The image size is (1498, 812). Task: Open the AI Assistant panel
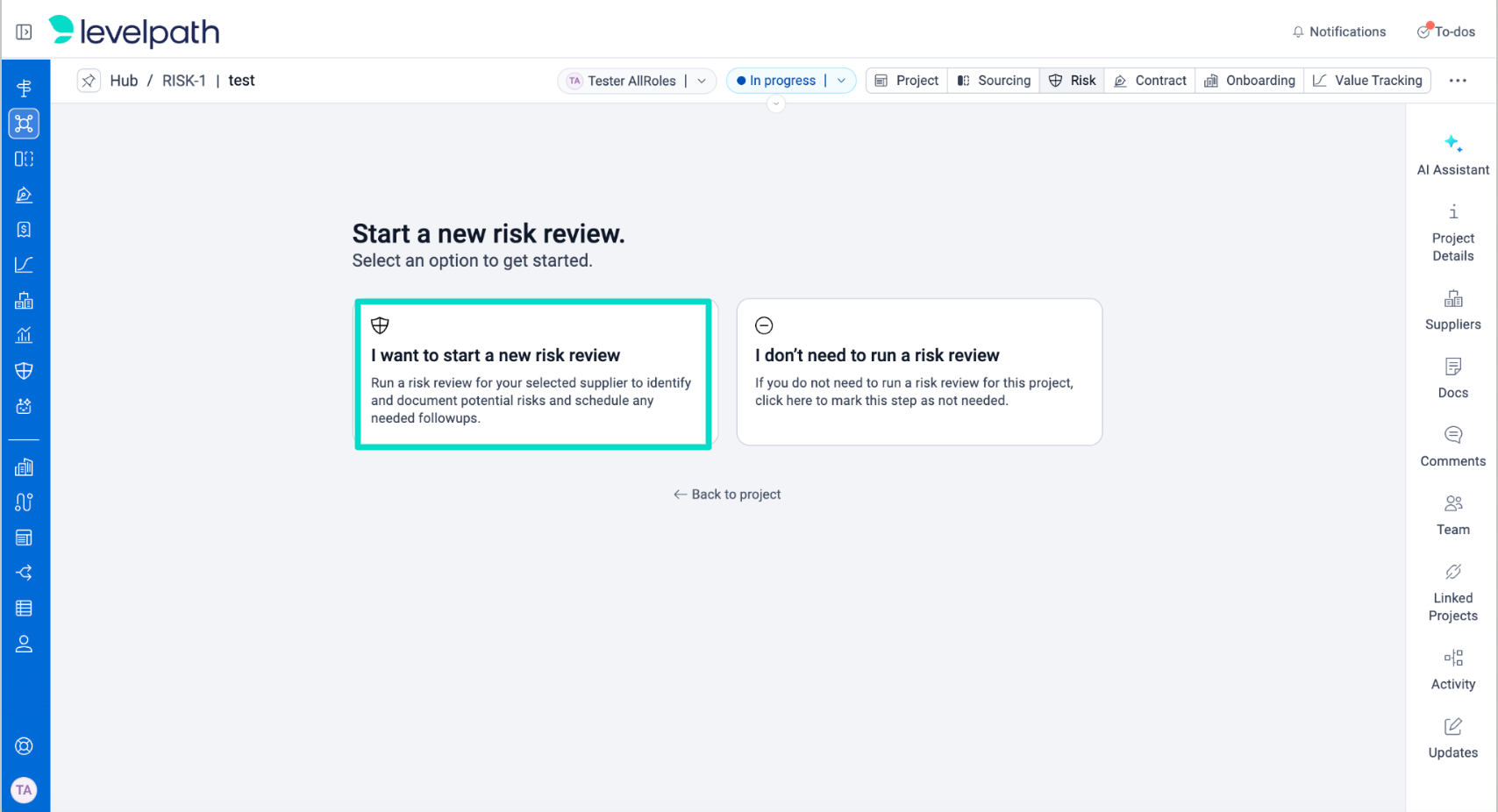1452,154
